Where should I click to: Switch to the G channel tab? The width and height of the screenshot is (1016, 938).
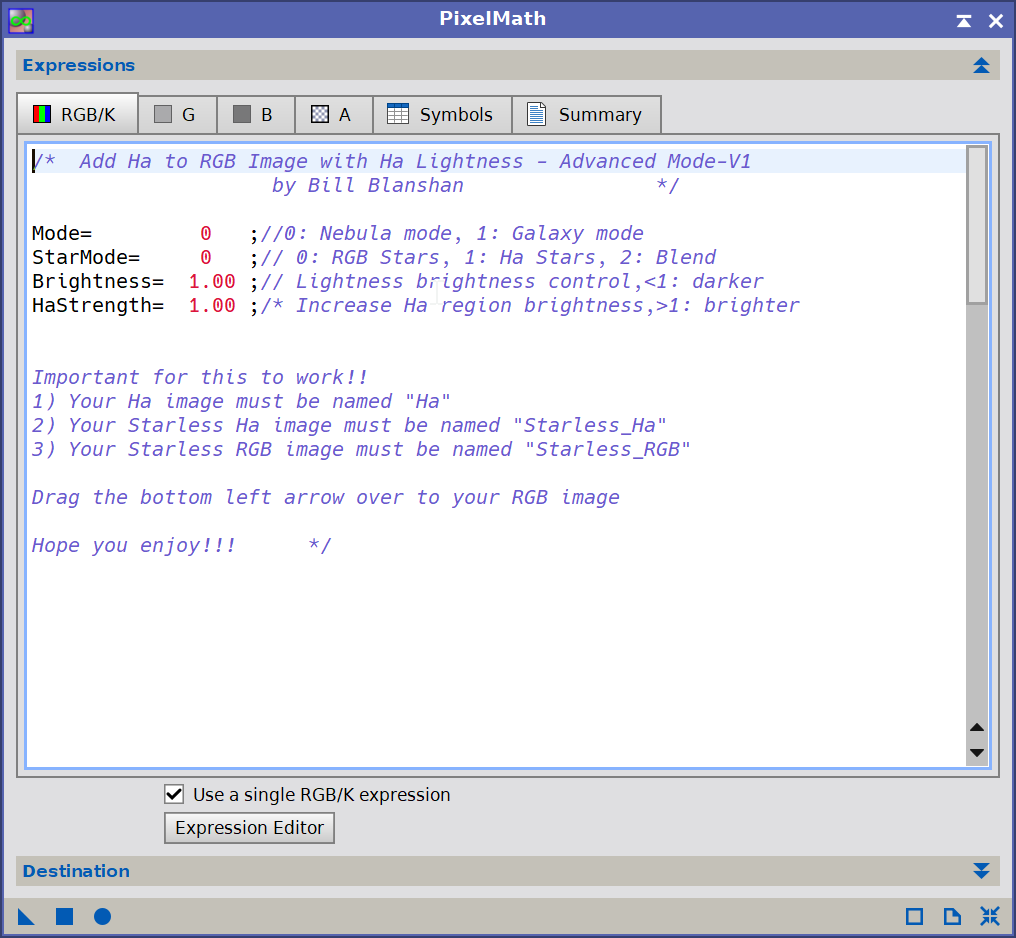pos(178,115)
